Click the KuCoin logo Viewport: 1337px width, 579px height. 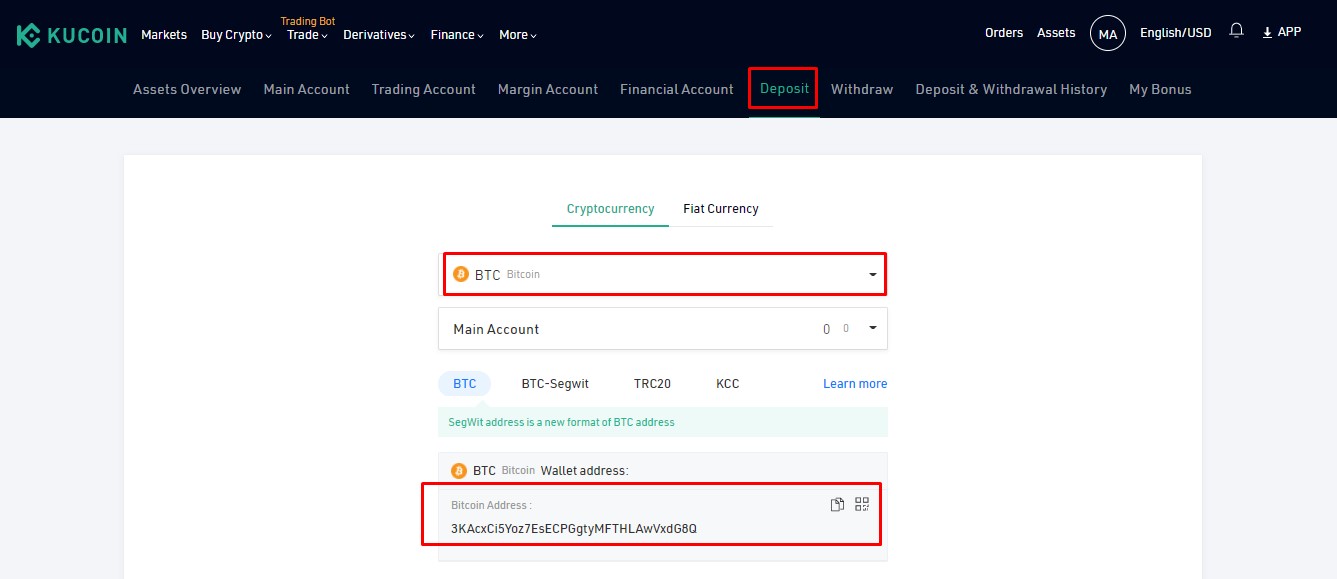tap(72, 35)
